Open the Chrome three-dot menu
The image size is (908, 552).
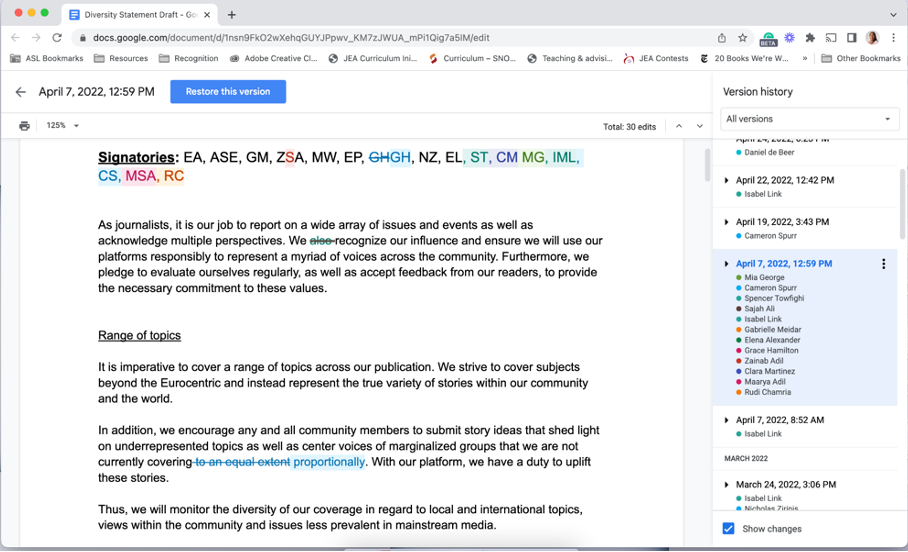[894, 38]
